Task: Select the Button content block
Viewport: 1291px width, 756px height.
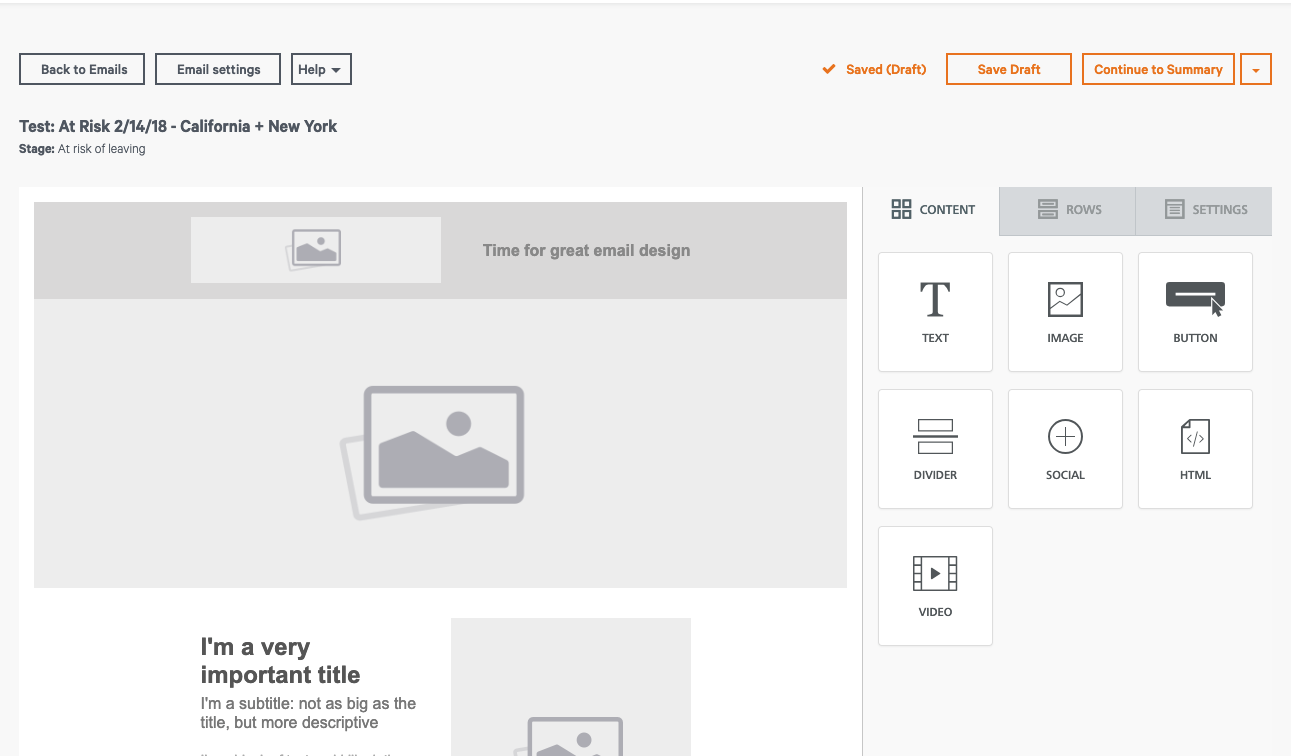Action: [x=1195, y=312]
